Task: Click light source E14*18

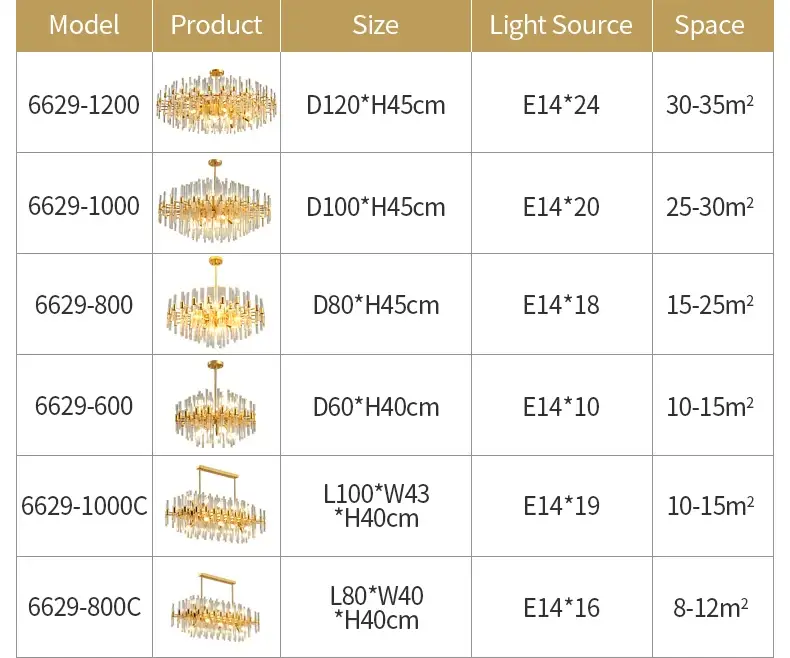Action: point(561,305)
